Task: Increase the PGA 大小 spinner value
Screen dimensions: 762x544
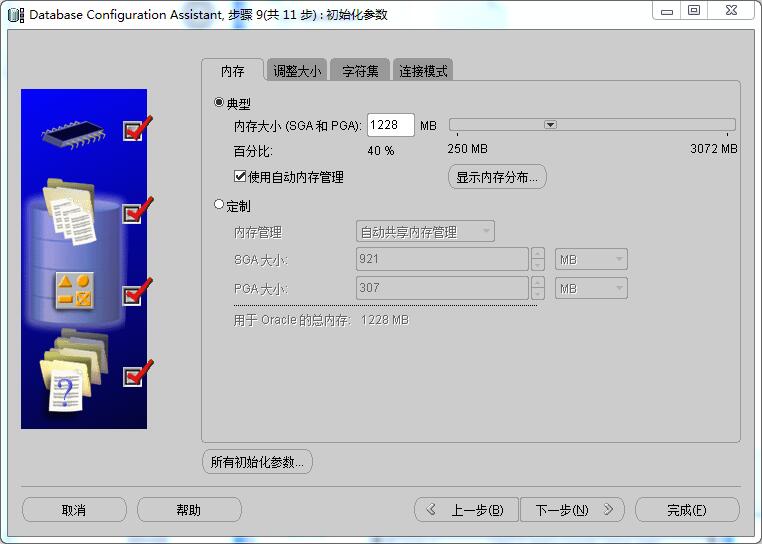Action: coord(537,282)
